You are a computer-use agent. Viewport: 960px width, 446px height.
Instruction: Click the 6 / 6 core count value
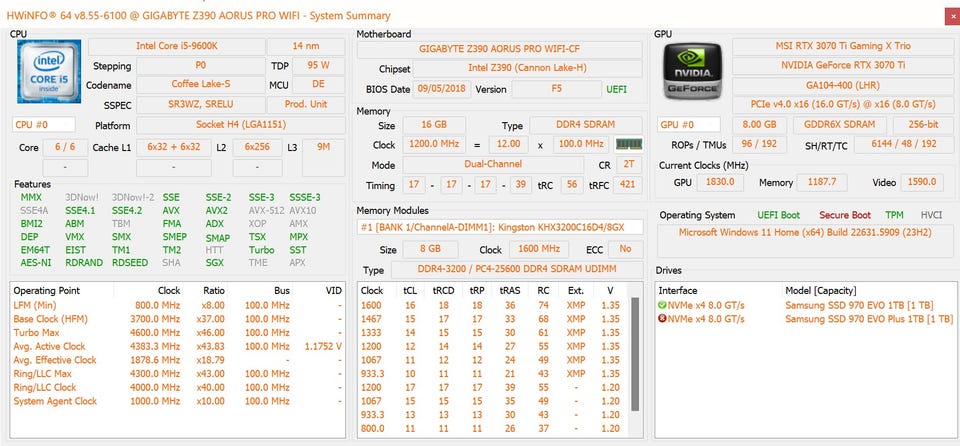point(65,148)
